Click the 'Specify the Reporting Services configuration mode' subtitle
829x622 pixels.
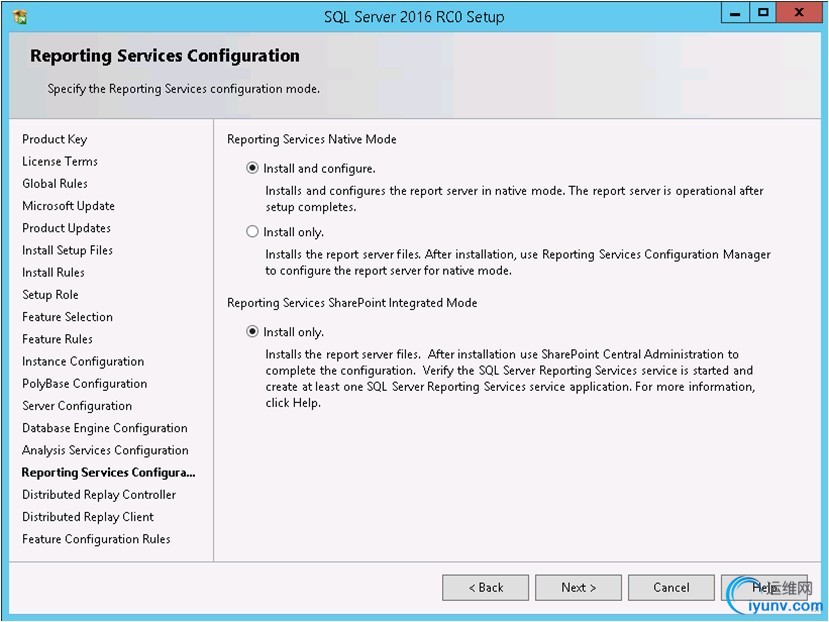183,89
